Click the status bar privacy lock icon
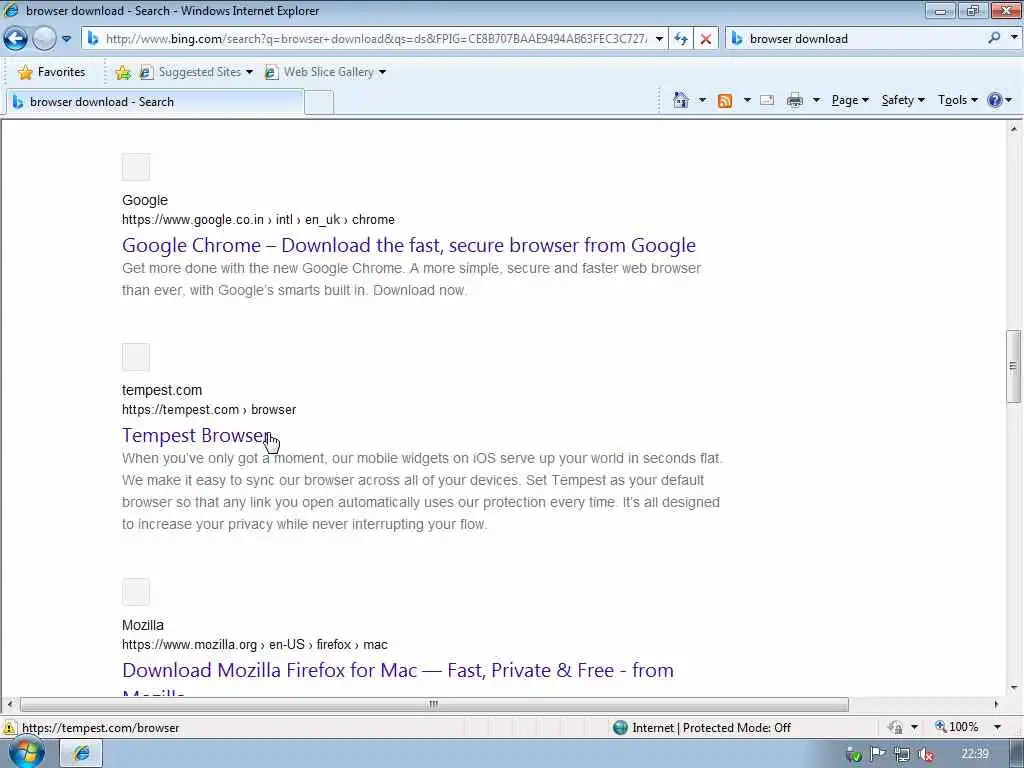 pyautogui.click(x=896, y=727)
